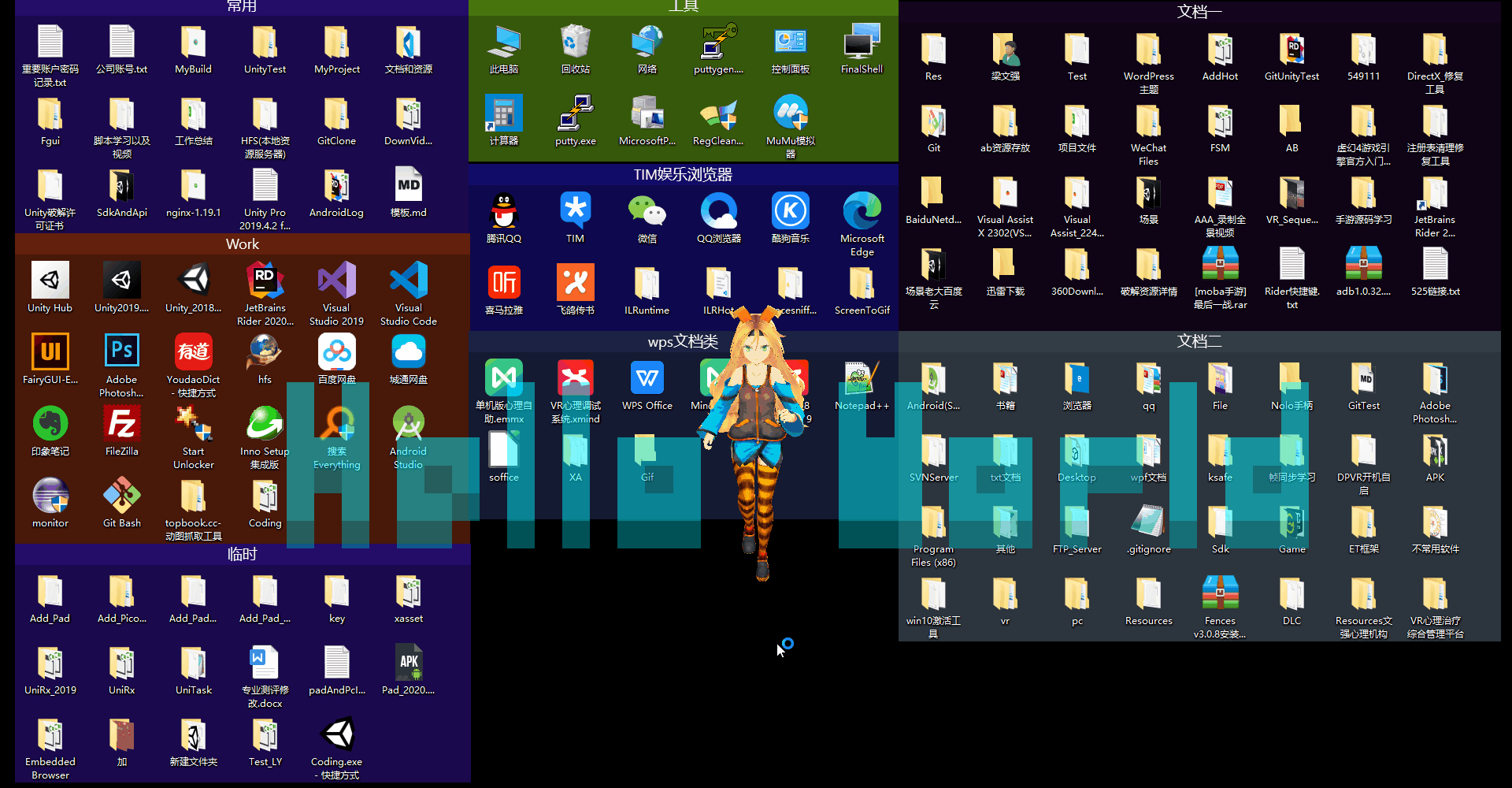Open YoudaoDict shortcut
Image resolution: width=1512 pixels, height=788 pixels.
(x=193, y=366)
